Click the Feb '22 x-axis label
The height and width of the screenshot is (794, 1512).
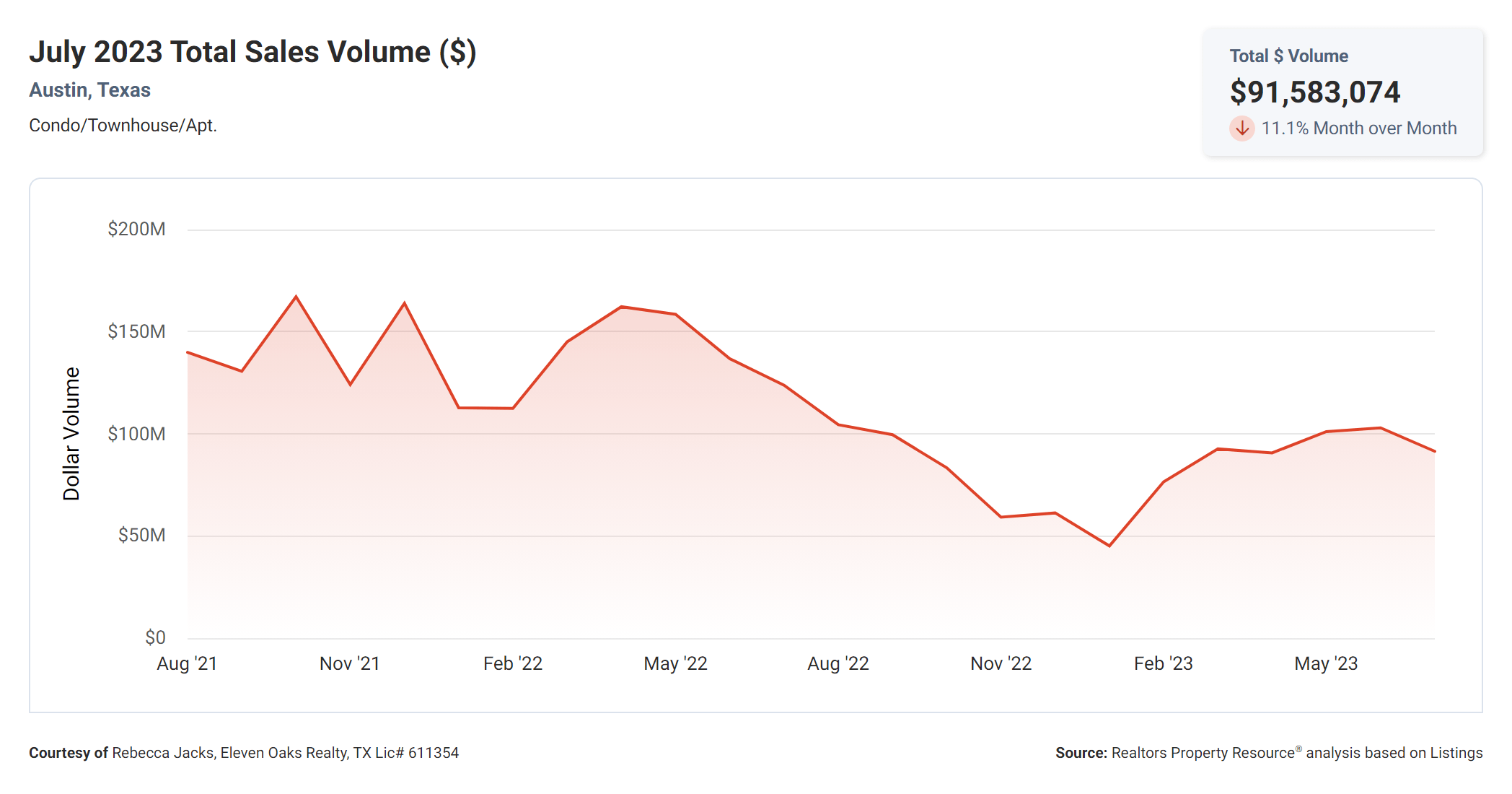click(513, 664)
